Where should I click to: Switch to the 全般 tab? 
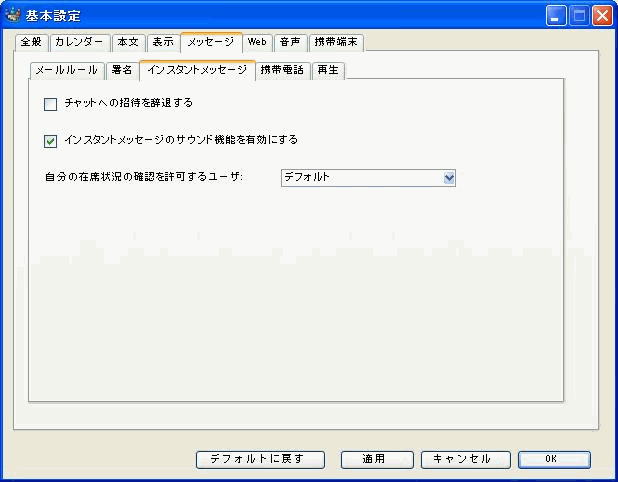tap(31, 42)
